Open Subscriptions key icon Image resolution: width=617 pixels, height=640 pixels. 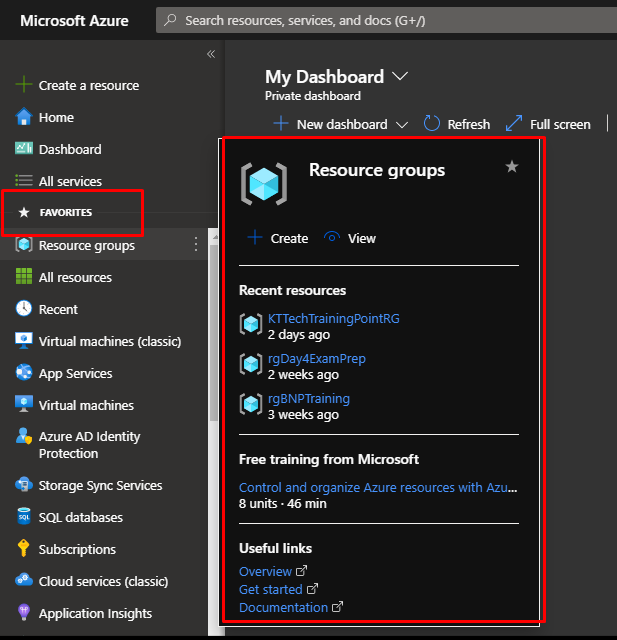(x=24, y=549)
